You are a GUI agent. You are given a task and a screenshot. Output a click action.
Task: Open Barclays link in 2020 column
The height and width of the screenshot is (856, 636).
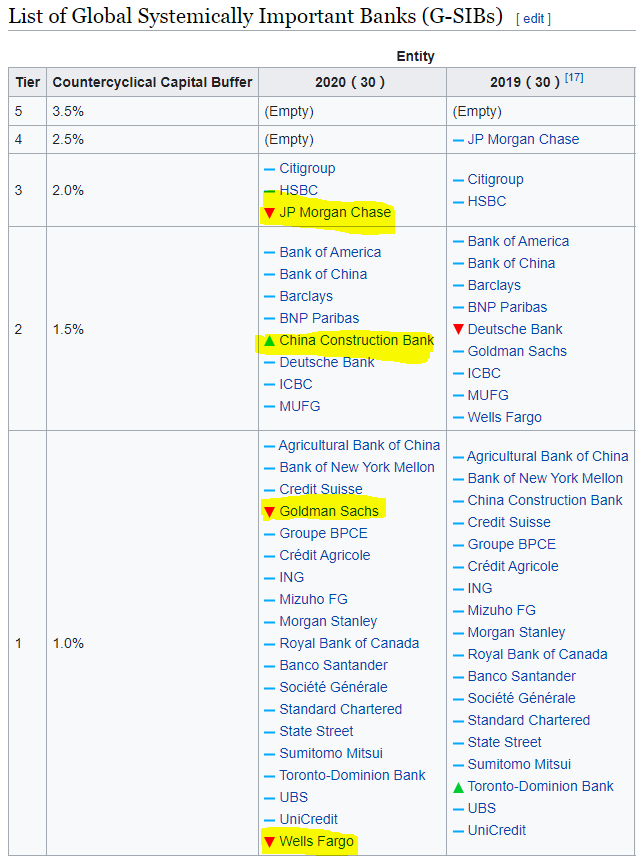[x=306, y=296]
